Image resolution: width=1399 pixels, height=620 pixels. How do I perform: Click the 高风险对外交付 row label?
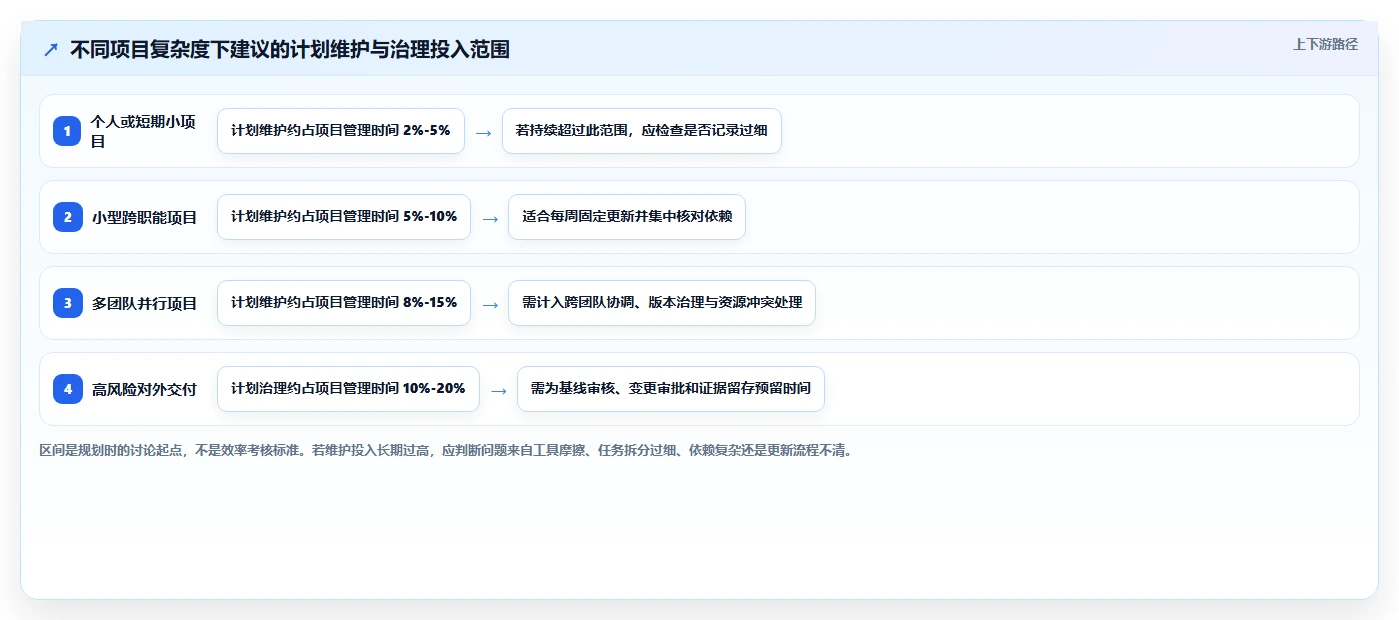pos(145,389)
